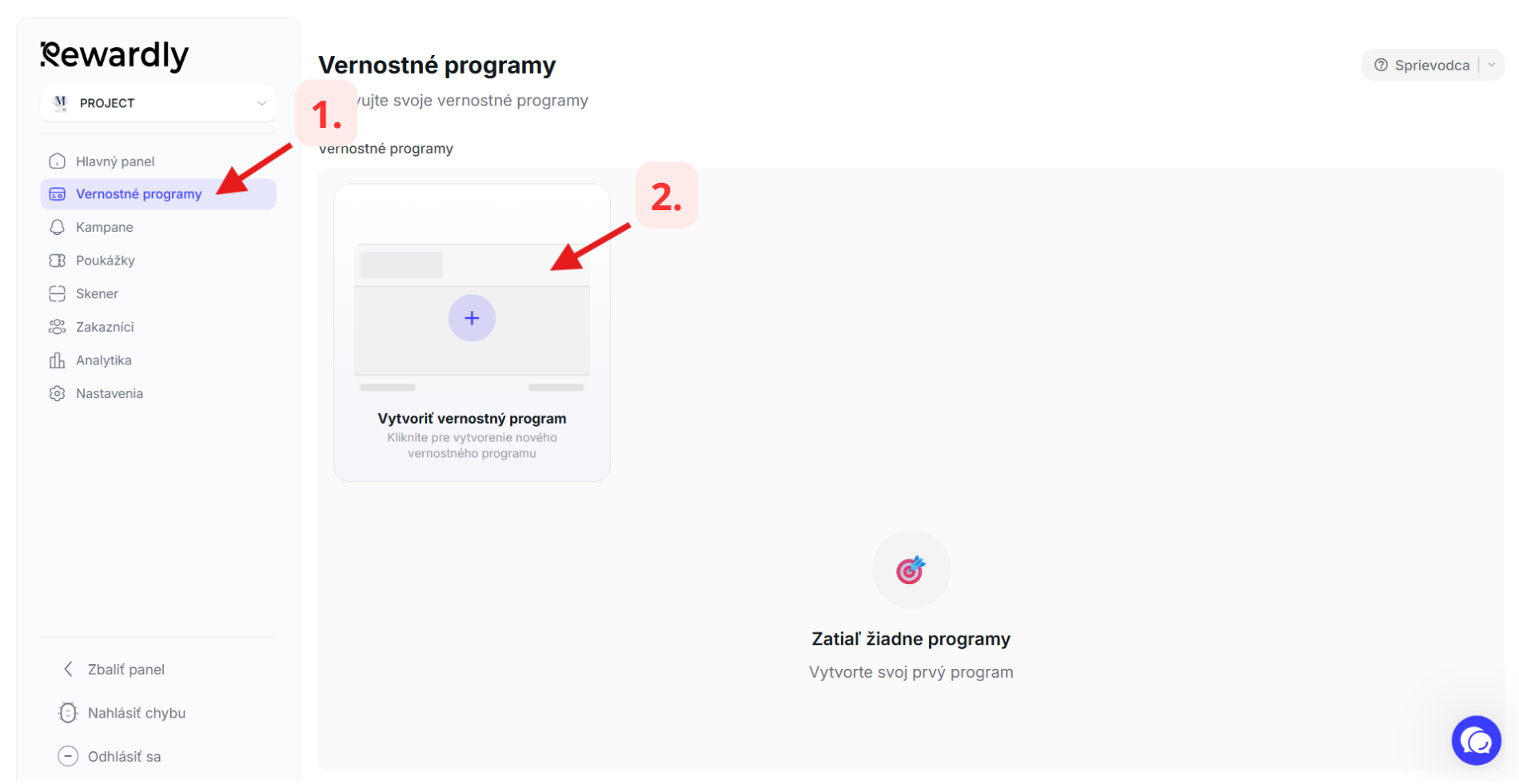Click the Hlavný panel home icon

point(57,161)
